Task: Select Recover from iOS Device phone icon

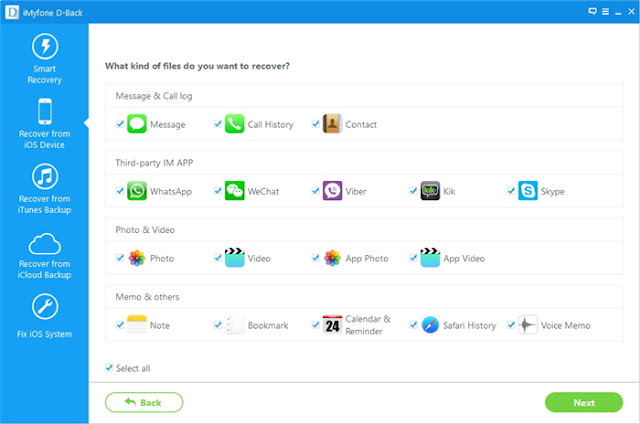Action: pyautogui.click(x=45, y=111)
